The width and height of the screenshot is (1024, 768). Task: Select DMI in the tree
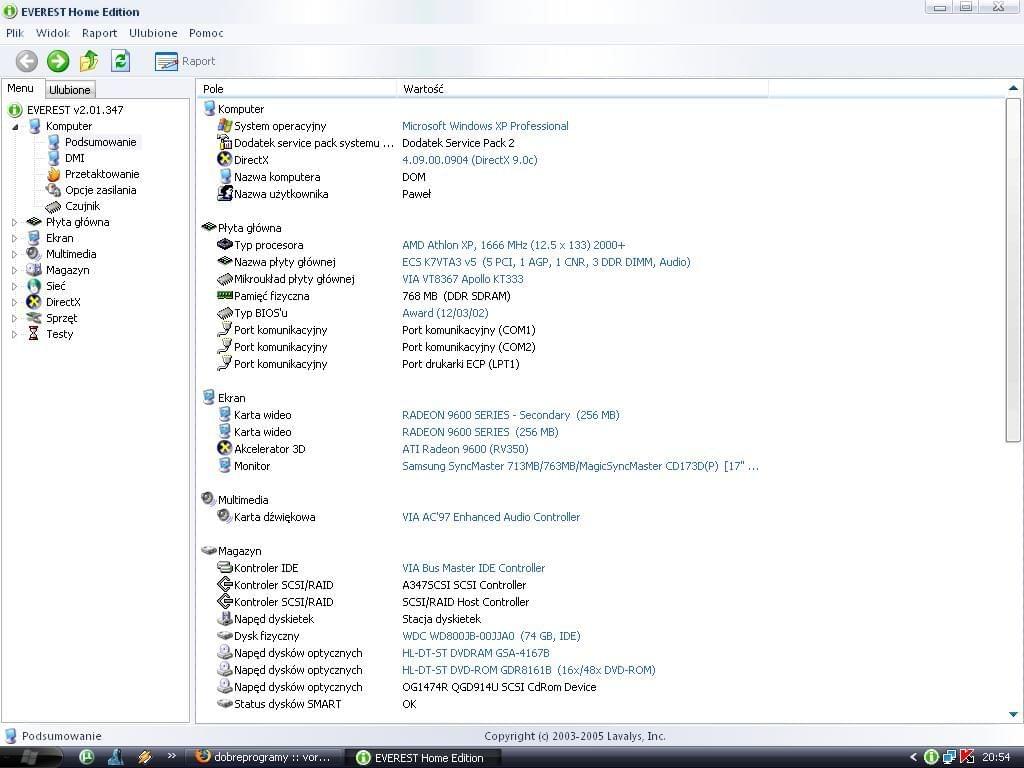click(x=74, y=158)
